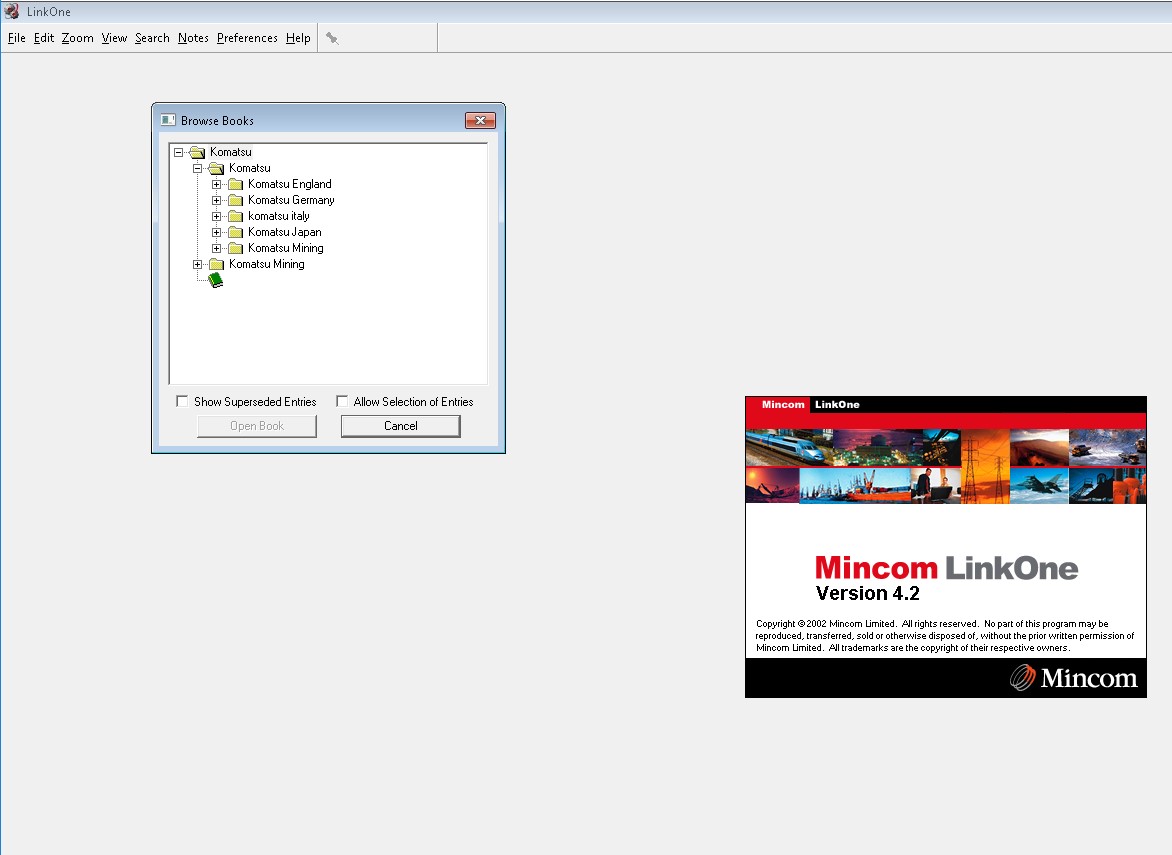Open the Search menu
This screenshot has width=1172, height=855.
(x=152, y=38)
